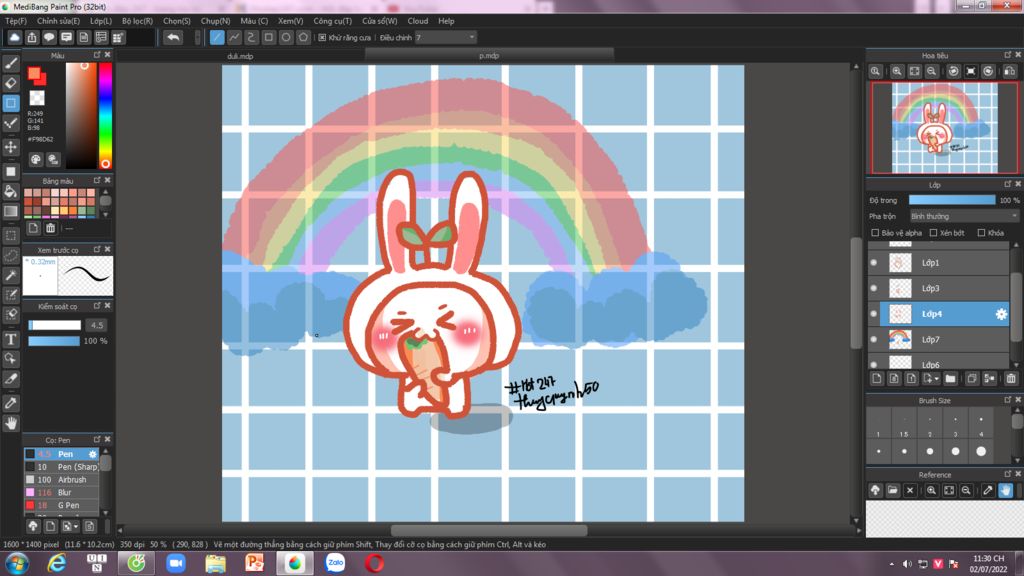Hide the Lớp7 layer
The image size is (1024, 576).
pyautogui.click(x=874, y=340)
